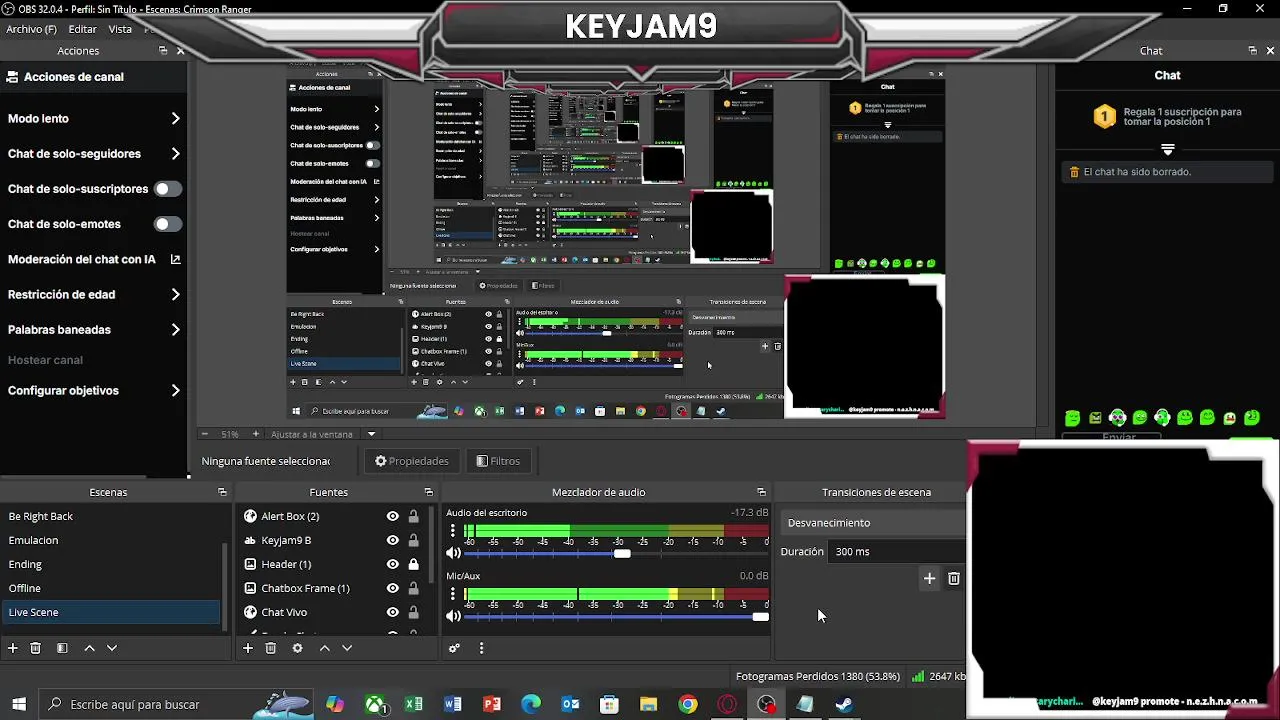Remove the selected source with trash icon
The width and height of the screenshot is (1280, 720).
(270, 648)
